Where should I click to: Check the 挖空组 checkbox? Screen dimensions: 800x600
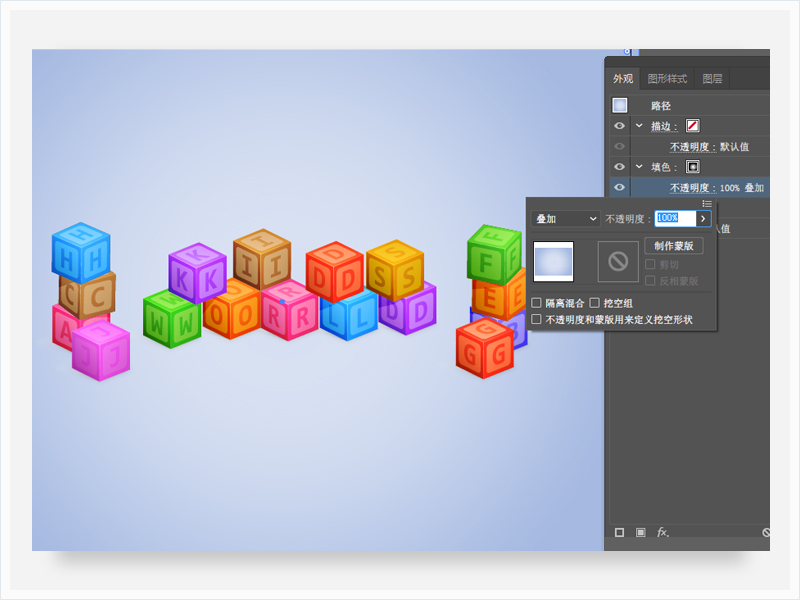(595, 303)
